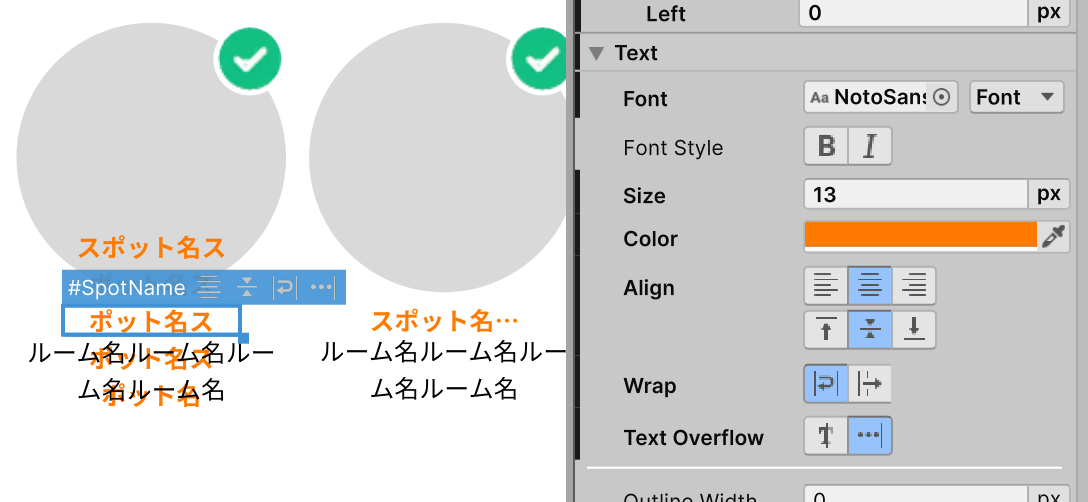Click ellipsis overflow icon in #SpotName canvas header
Image resolution: width=1088 pixels, height=502 pixels.
click(321, 288)
